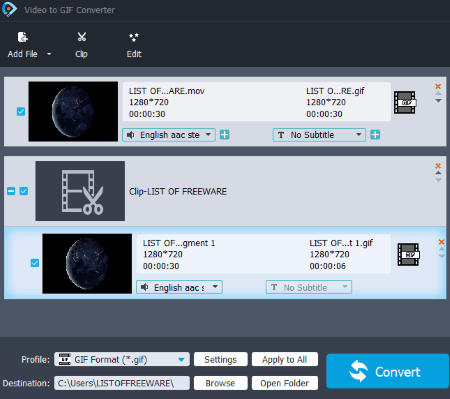Move Clip-LIST OF FREEWARE group up
Viewport: 450px width, 399px height.
coord(438,173)
